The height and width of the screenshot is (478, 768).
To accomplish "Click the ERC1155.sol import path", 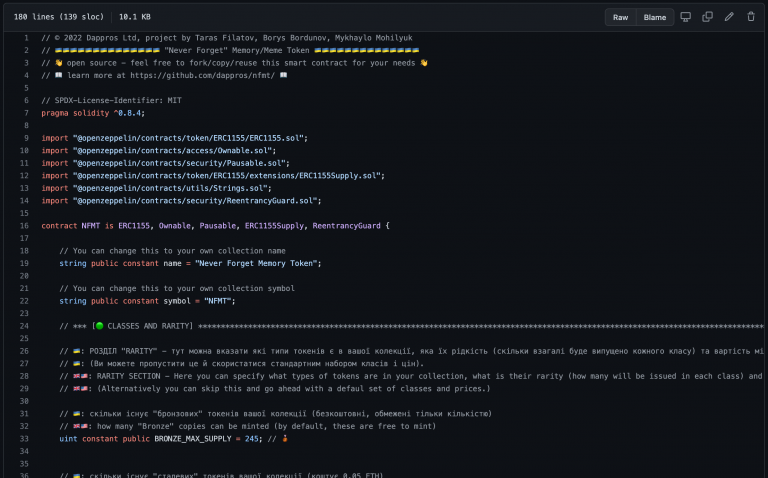I will coord(188,138).
